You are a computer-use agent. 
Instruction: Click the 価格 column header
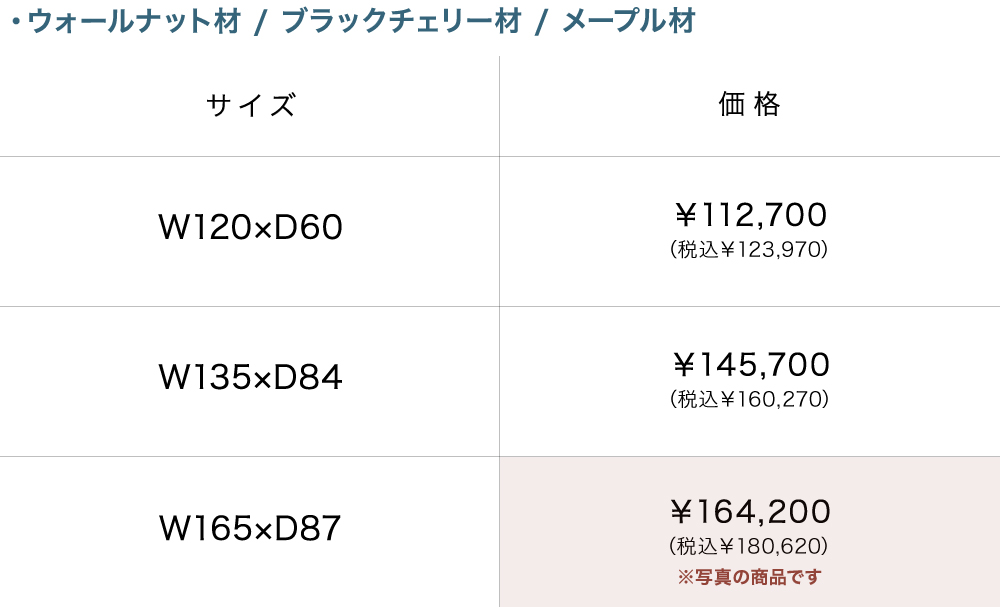click(749, 104)
